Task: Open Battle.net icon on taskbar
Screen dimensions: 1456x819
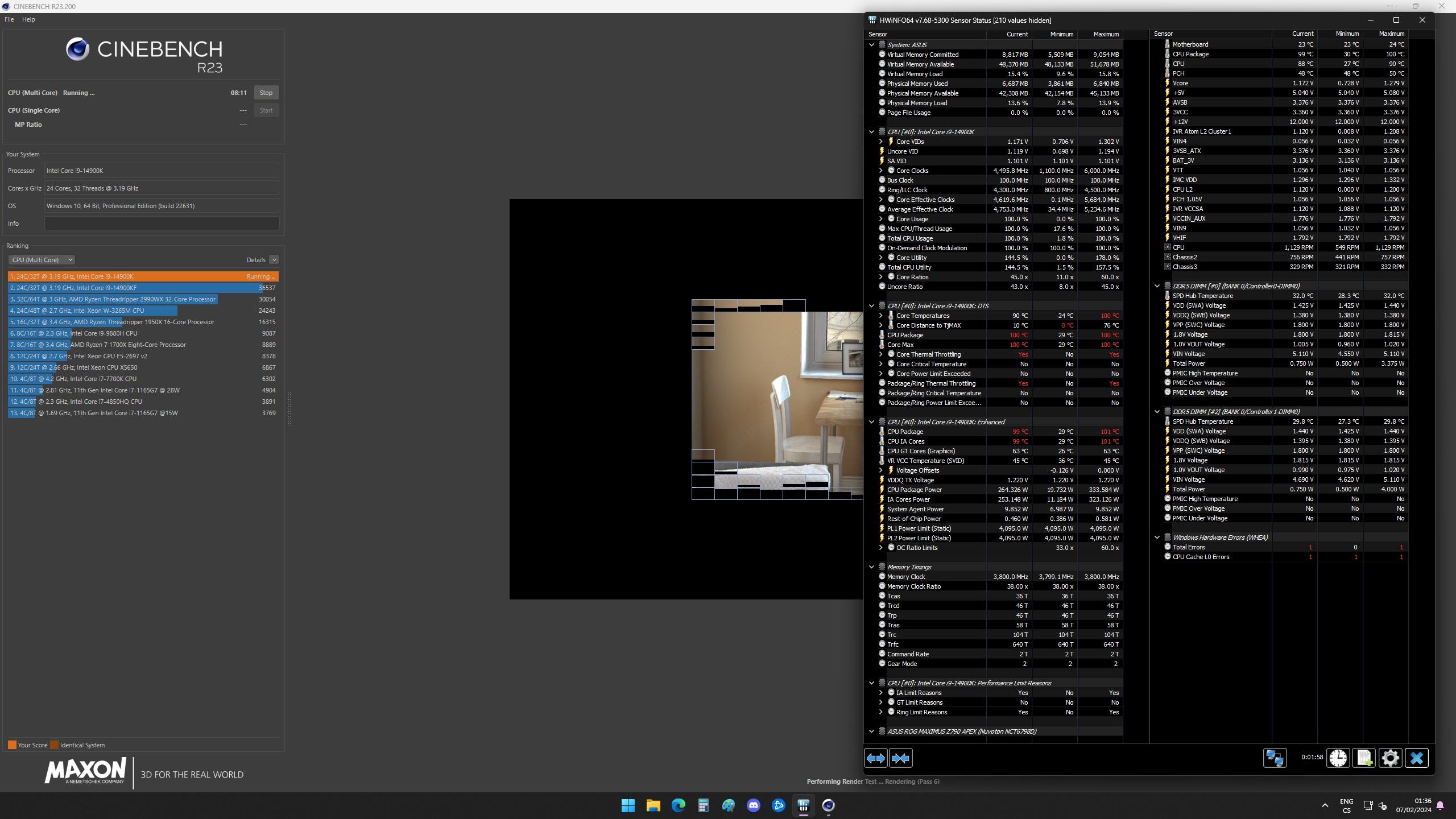Action: pos(778,805)
